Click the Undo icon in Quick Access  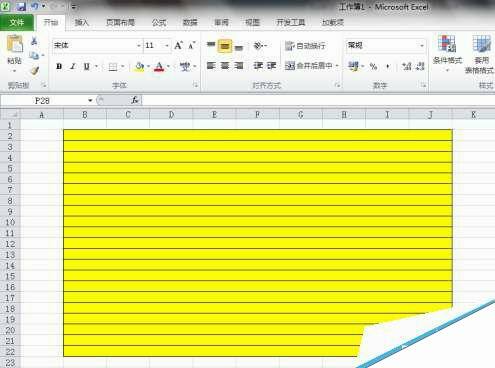point(35,6)
